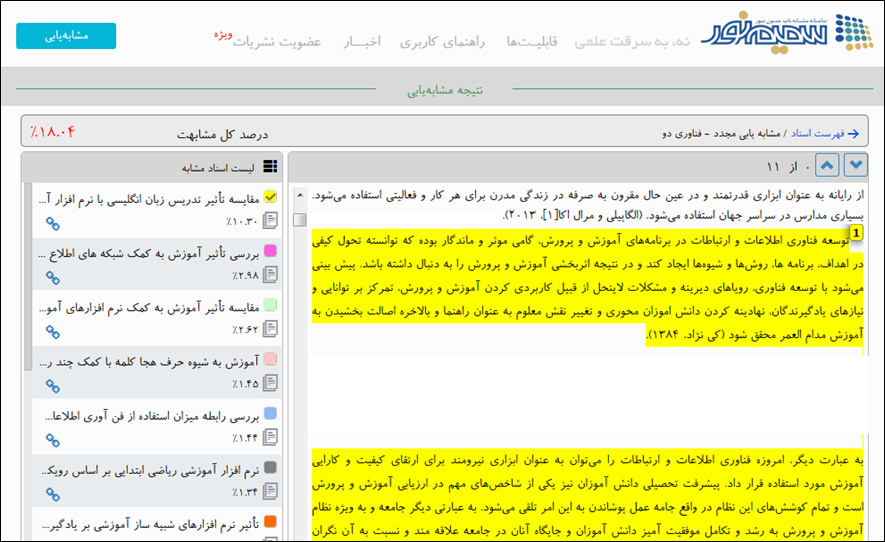Open document مقایسه تأثیر تدریس زبان انگلیسی
Image resolution: width=885 pixels, height=542 pixels.
(149, 199)
